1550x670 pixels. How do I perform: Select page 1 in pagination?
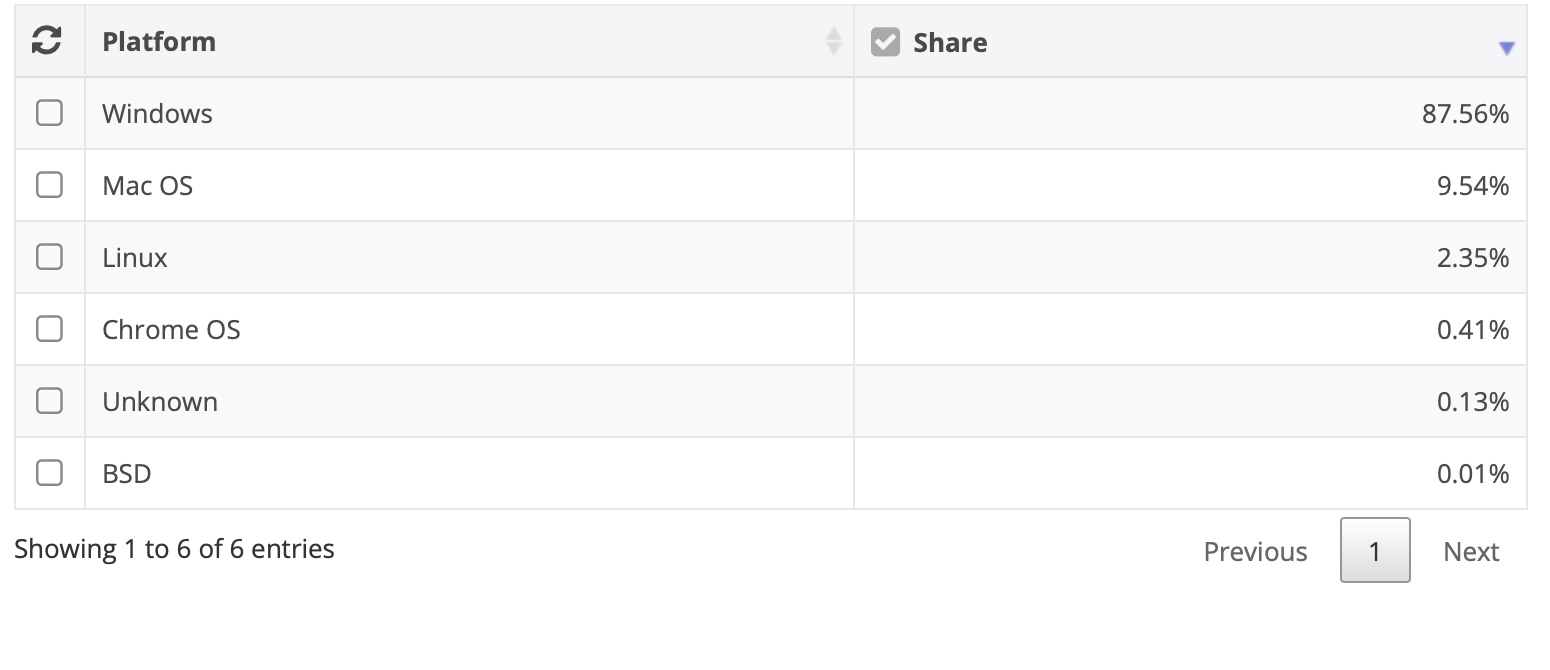coord(1375,550)
